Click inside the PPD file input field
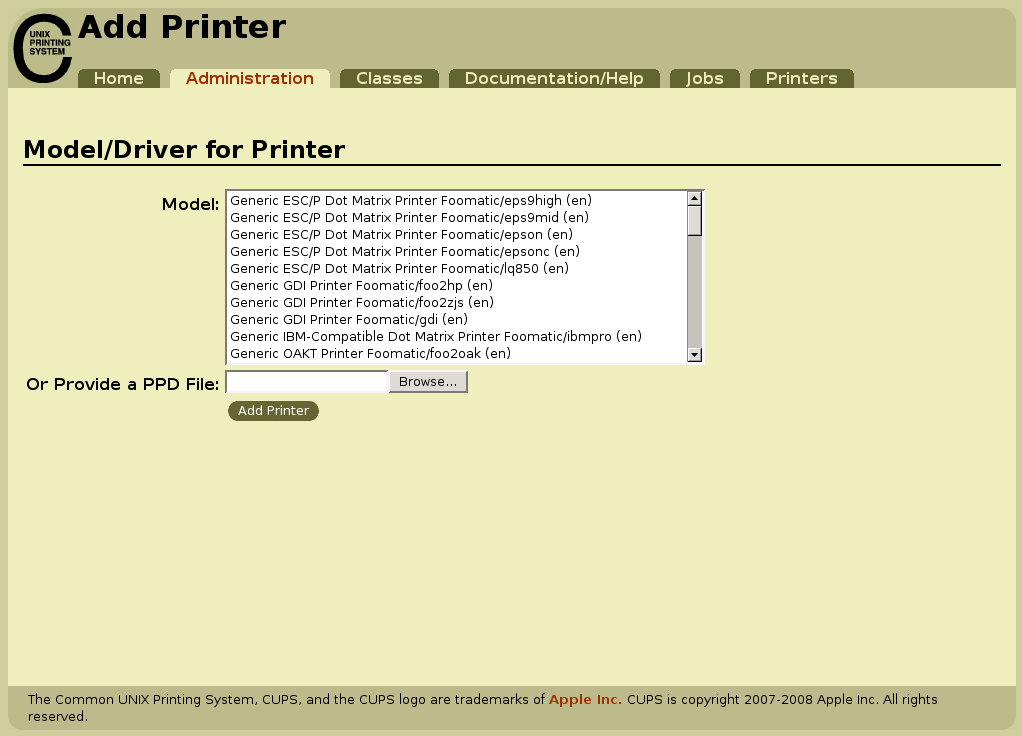The image size is (1022, 736). (305, 381)
